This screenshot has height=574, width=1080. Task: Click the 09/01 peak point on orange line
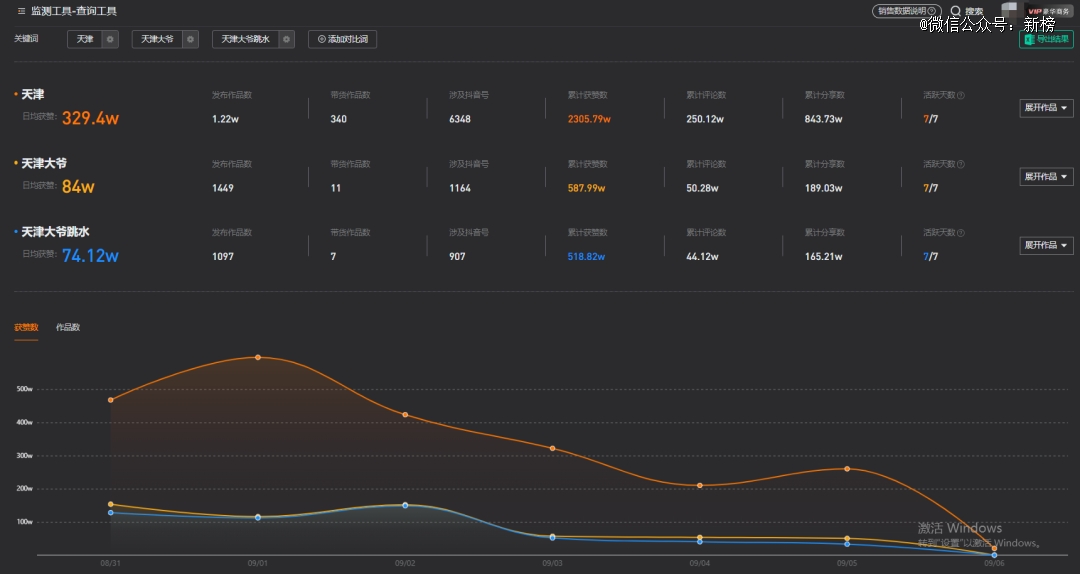pos(258,357)
